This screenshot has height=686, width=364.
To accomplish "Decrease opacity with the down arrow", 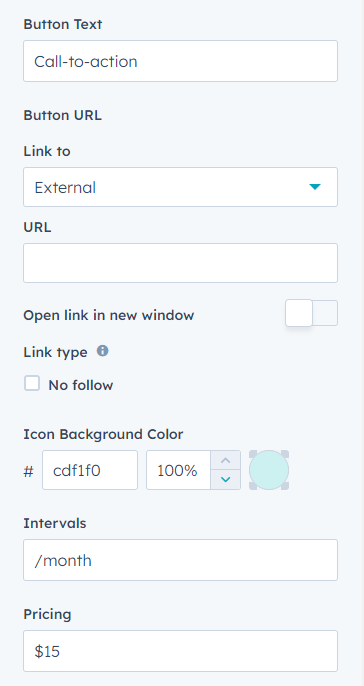I will [225, 480].
